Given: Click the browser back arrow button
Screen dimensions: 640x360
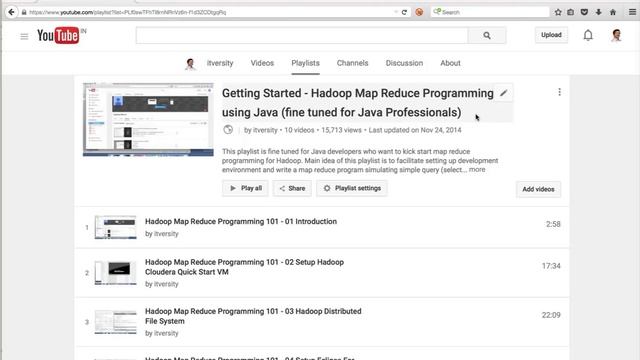Looking at the screenshot, I should [x=11, y=12].
